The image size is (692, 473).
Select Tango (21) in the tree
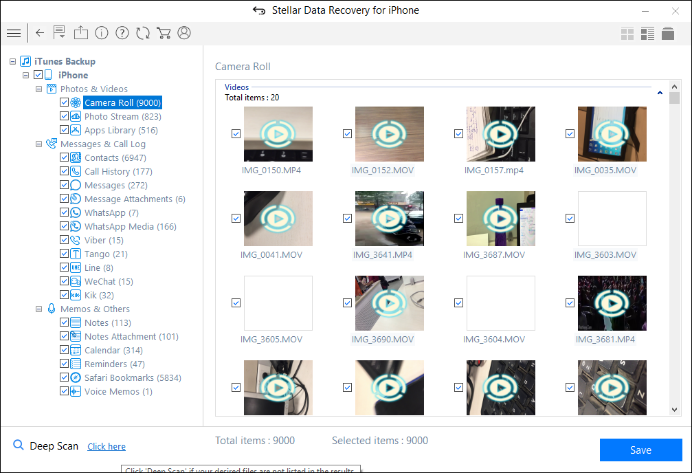[106, 254]
